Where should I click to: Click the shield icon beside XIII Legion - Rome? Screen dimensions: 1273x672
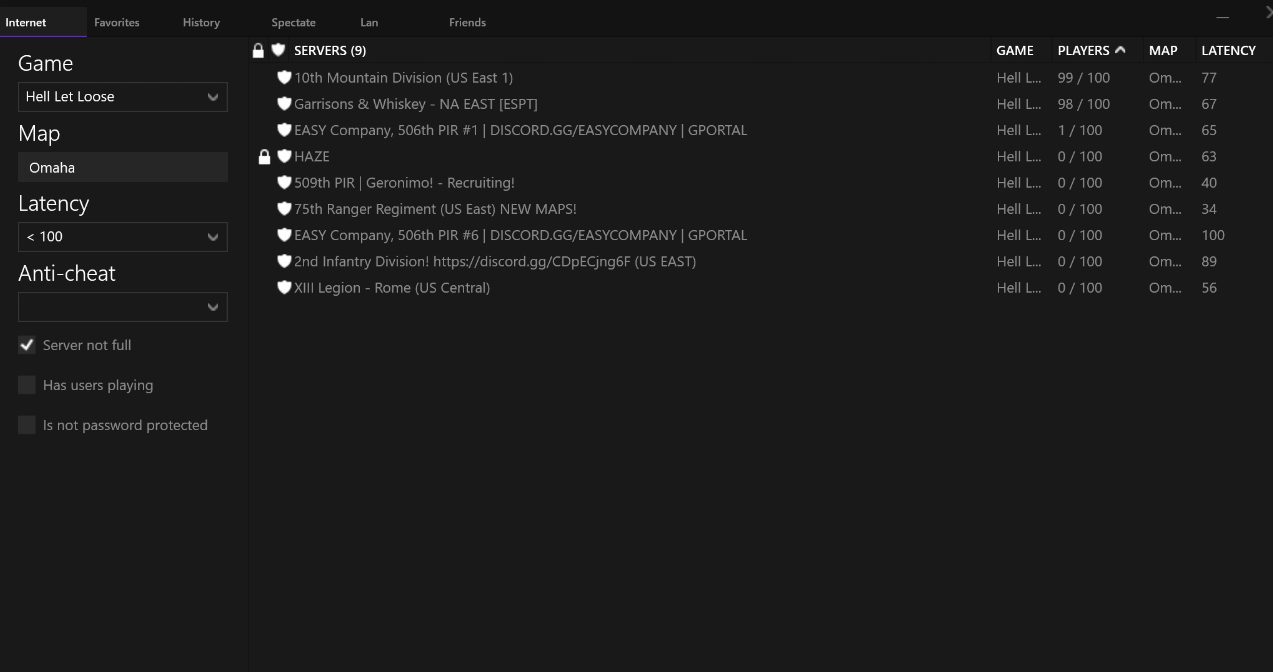284,288
